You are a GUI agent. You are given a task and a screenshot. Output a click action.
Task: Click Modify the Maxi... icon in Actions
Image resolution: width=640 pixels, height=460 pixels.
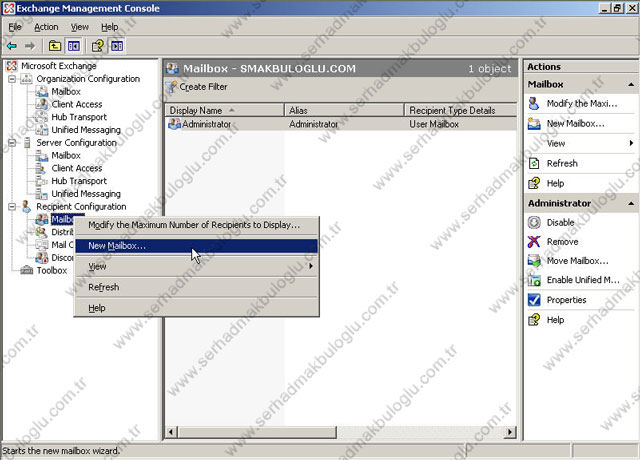point(534,104)
